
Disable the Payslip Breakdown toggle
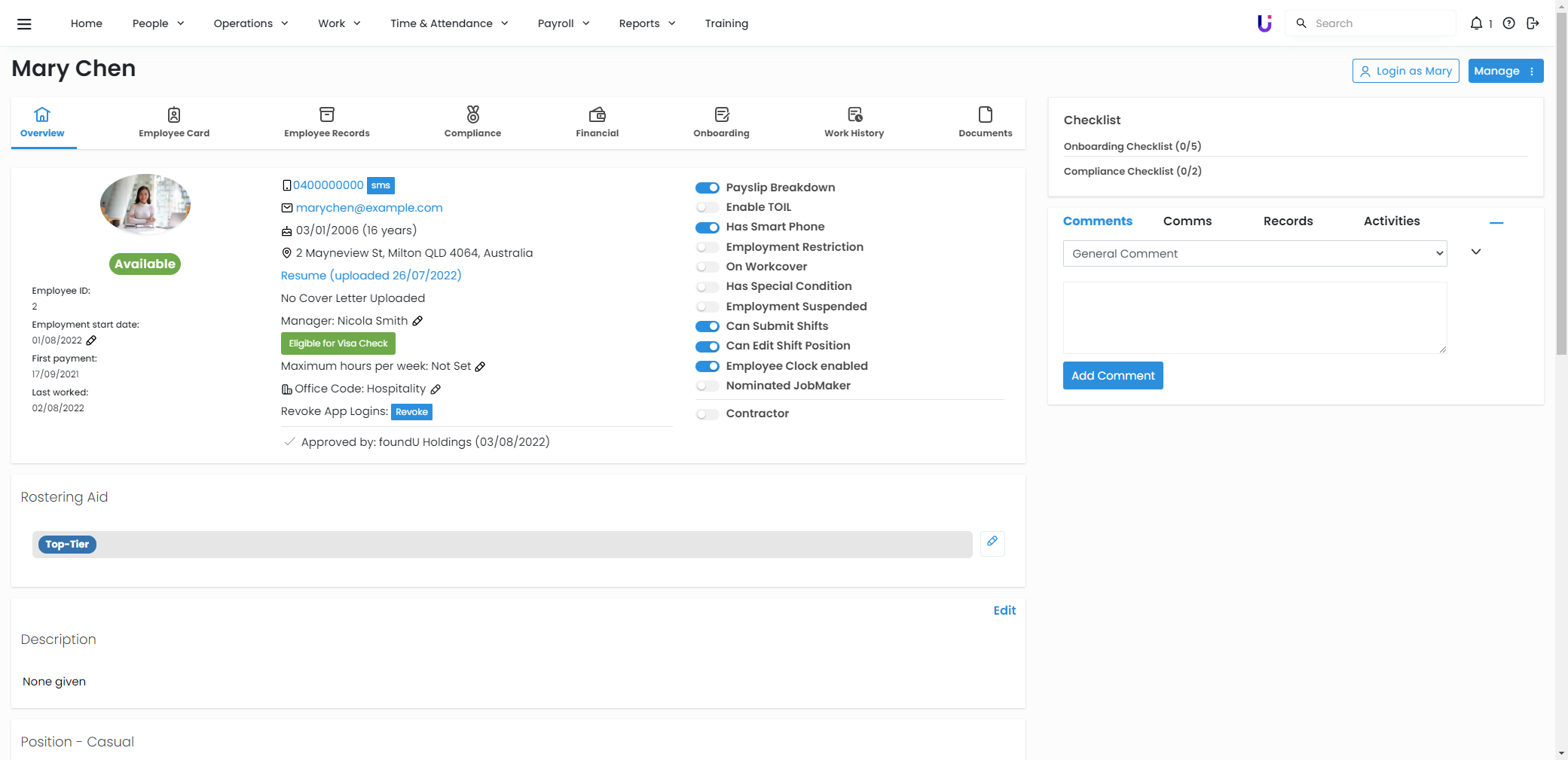(x=707, y=188)
